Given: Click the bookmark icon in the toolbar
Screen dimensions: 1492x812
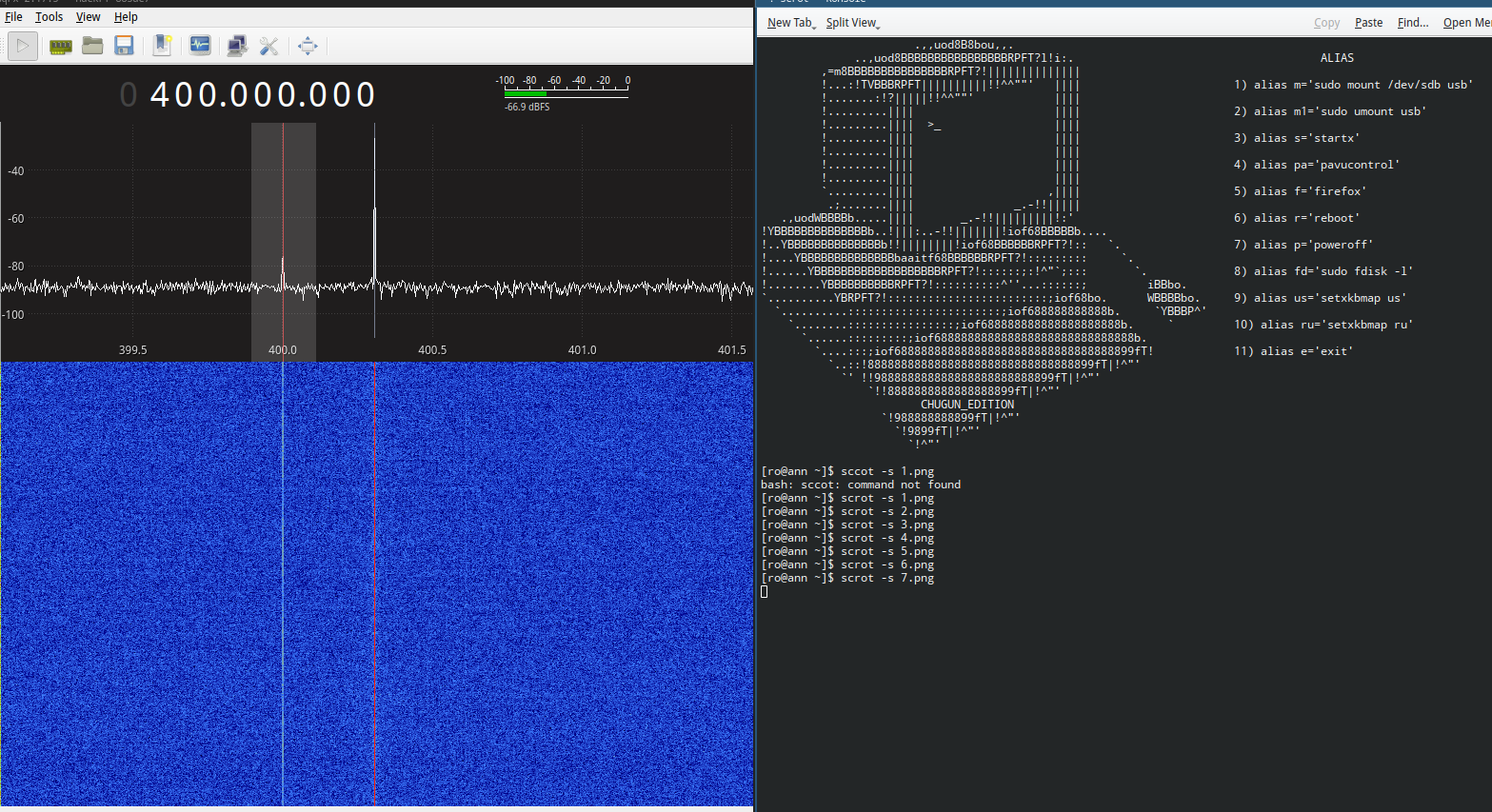Looking at the screenshot, I should [x=162, y=46].
